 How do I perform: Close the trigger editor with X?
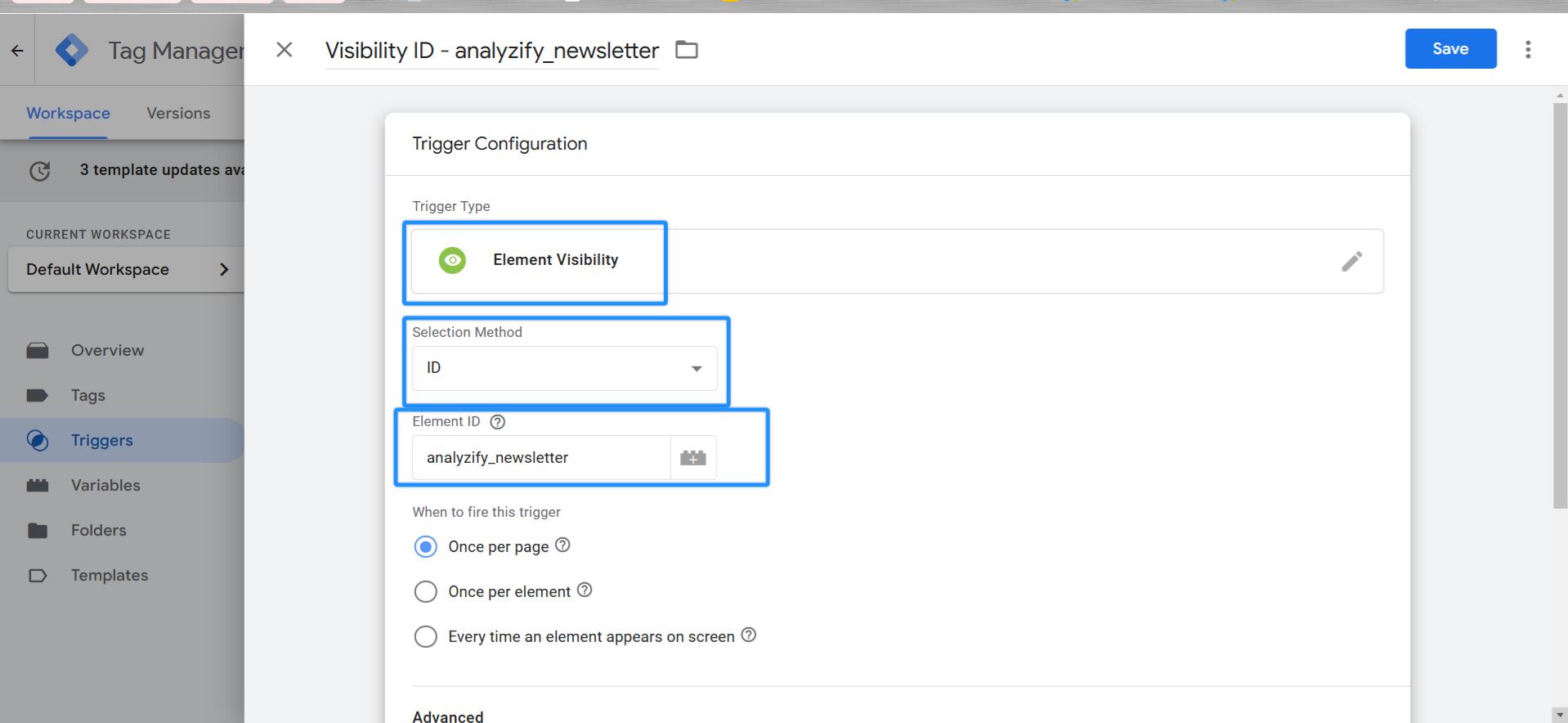[284, 50]
